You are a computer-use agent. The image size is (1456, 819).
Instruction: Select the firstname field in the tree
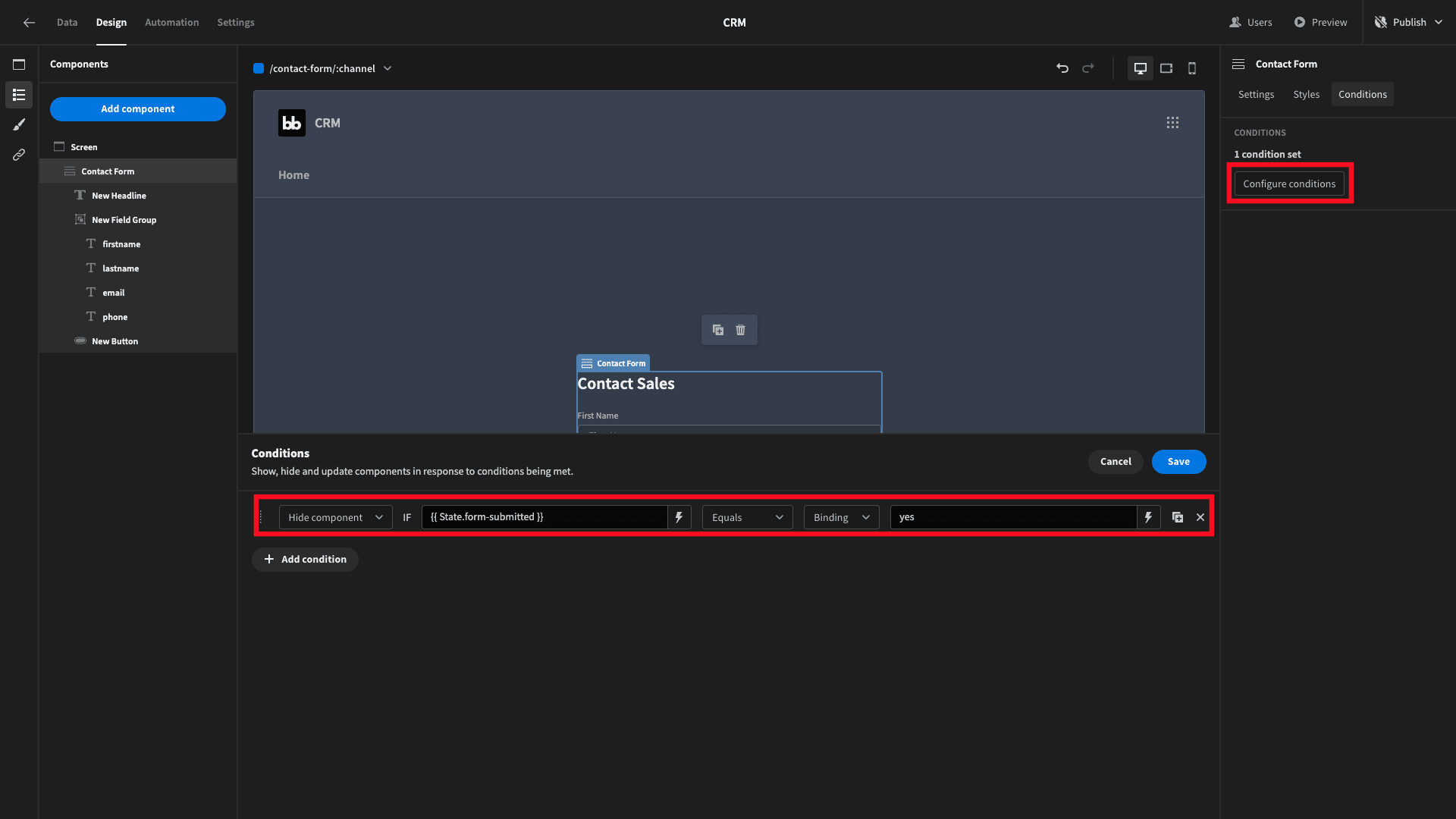click(x=138, y=244)
